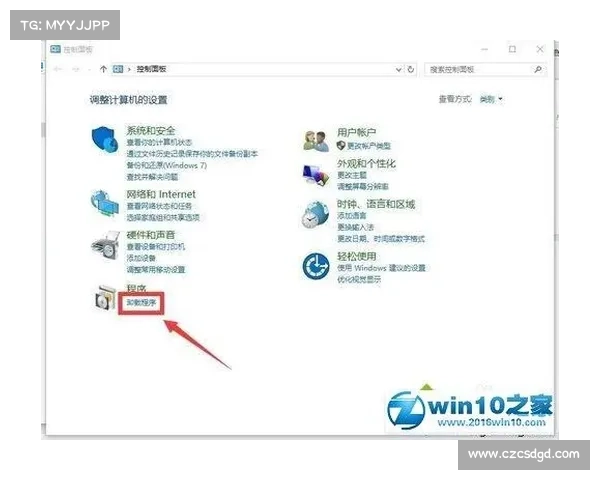This screenshot has height=480, width=600.
Task: Click the Control Panel icon in address bar
Action: point(118,69)
